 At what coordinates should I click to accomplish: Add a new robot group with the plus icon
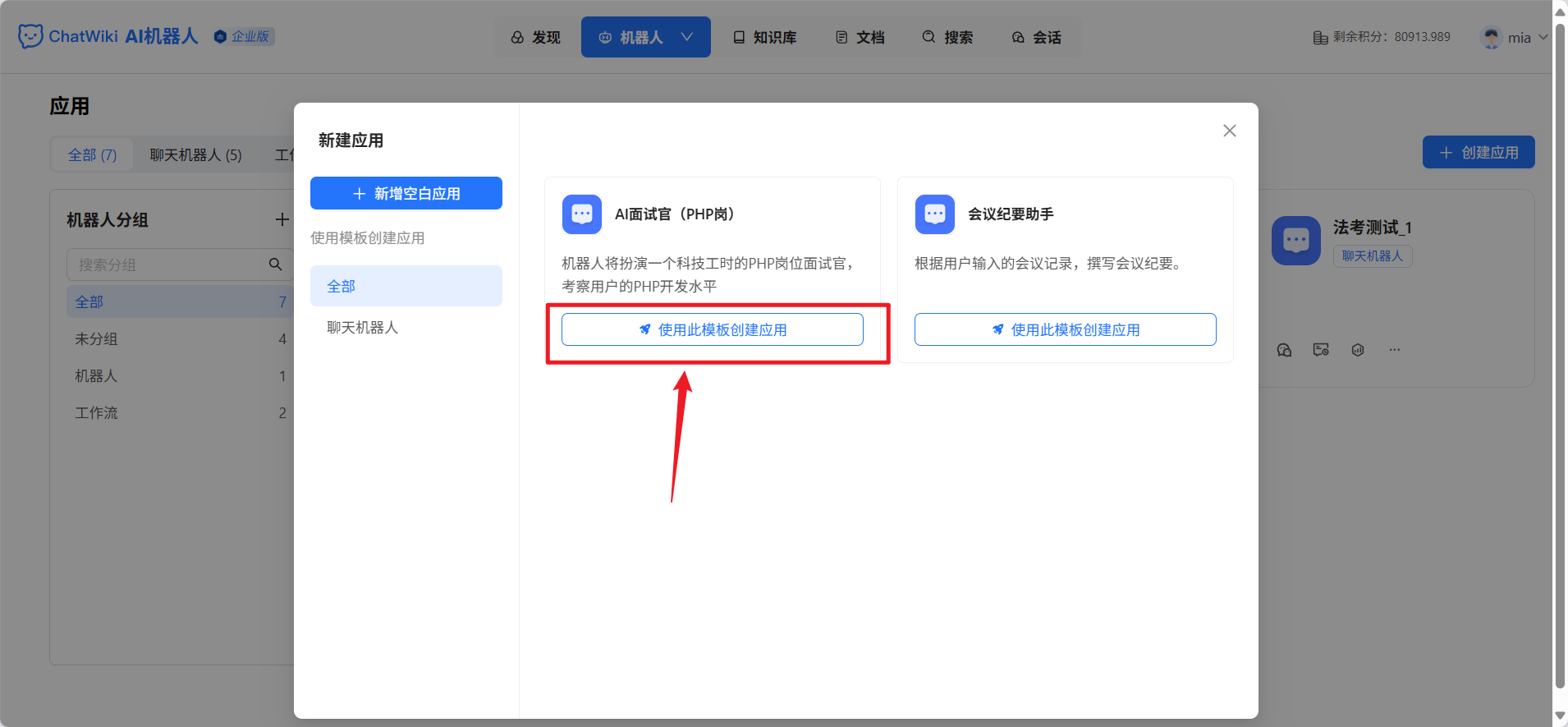(x=282, y=219)
